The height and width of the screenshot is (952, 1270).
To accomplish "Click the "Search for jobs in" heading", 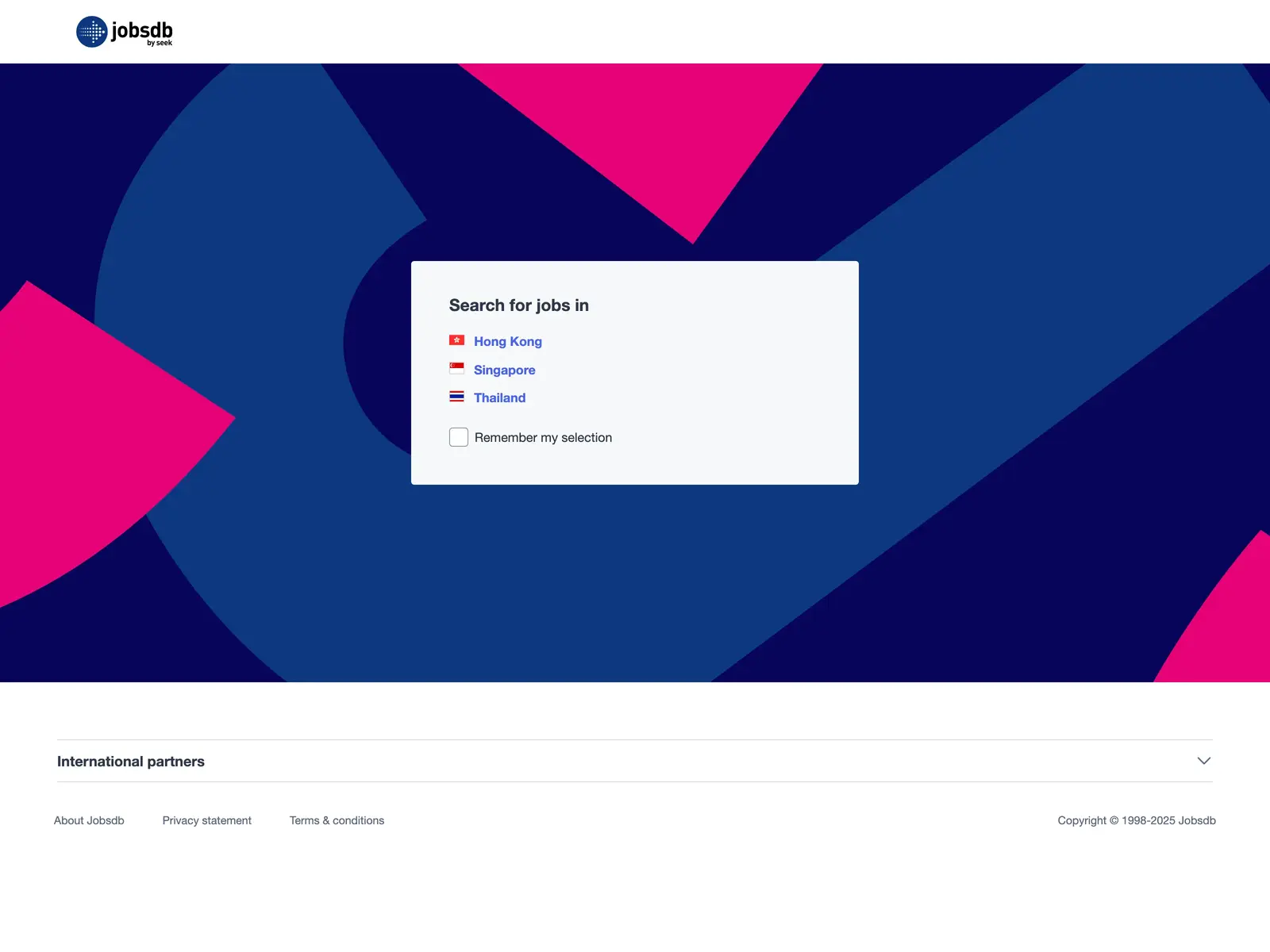I will point(519,305).
